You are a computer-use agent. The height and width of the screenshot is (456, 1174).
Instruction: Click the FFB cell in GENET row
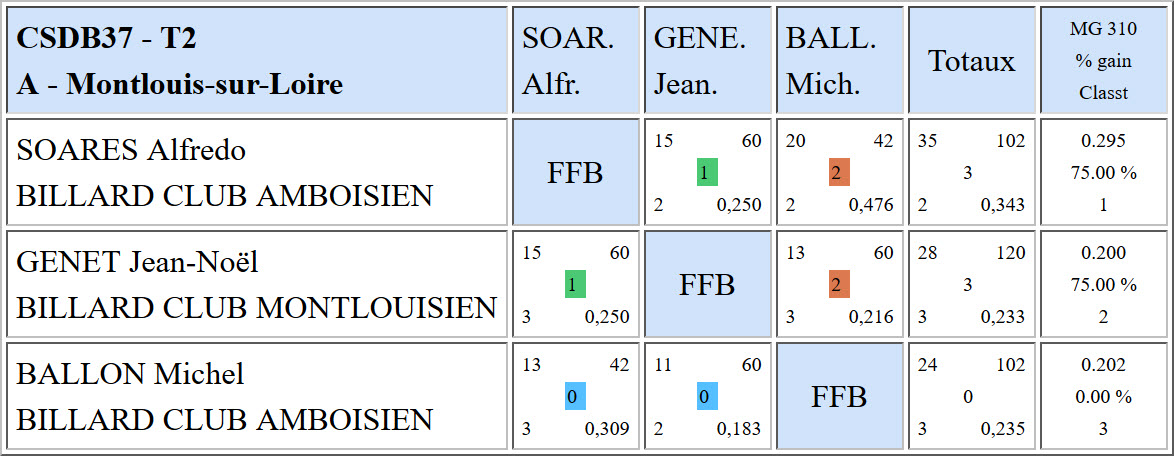point(708,284)
